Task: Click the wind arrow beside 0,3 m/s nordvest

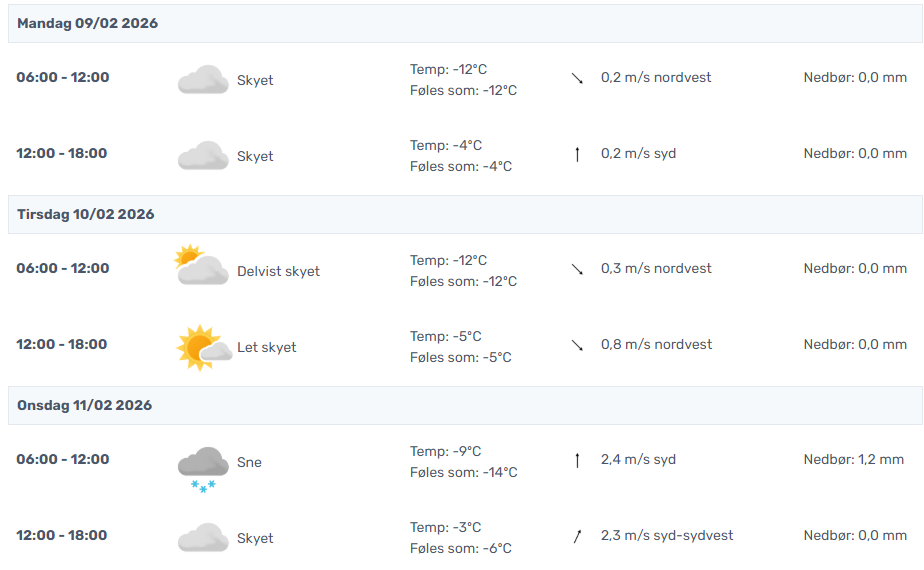Action: coord(577,269)
